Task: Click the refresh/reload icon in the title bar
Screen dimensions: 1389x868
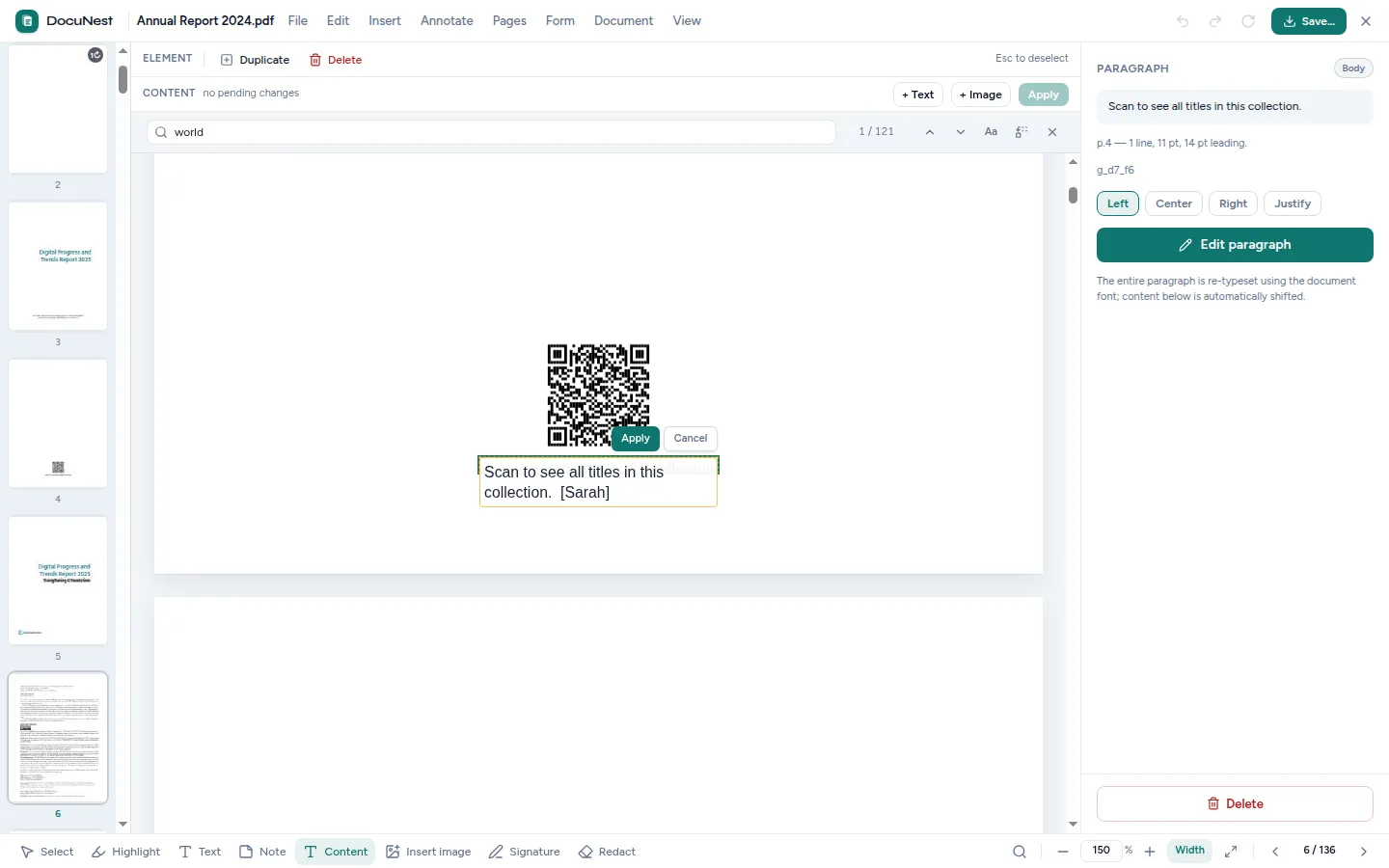Action: [x=1248, y=21]
